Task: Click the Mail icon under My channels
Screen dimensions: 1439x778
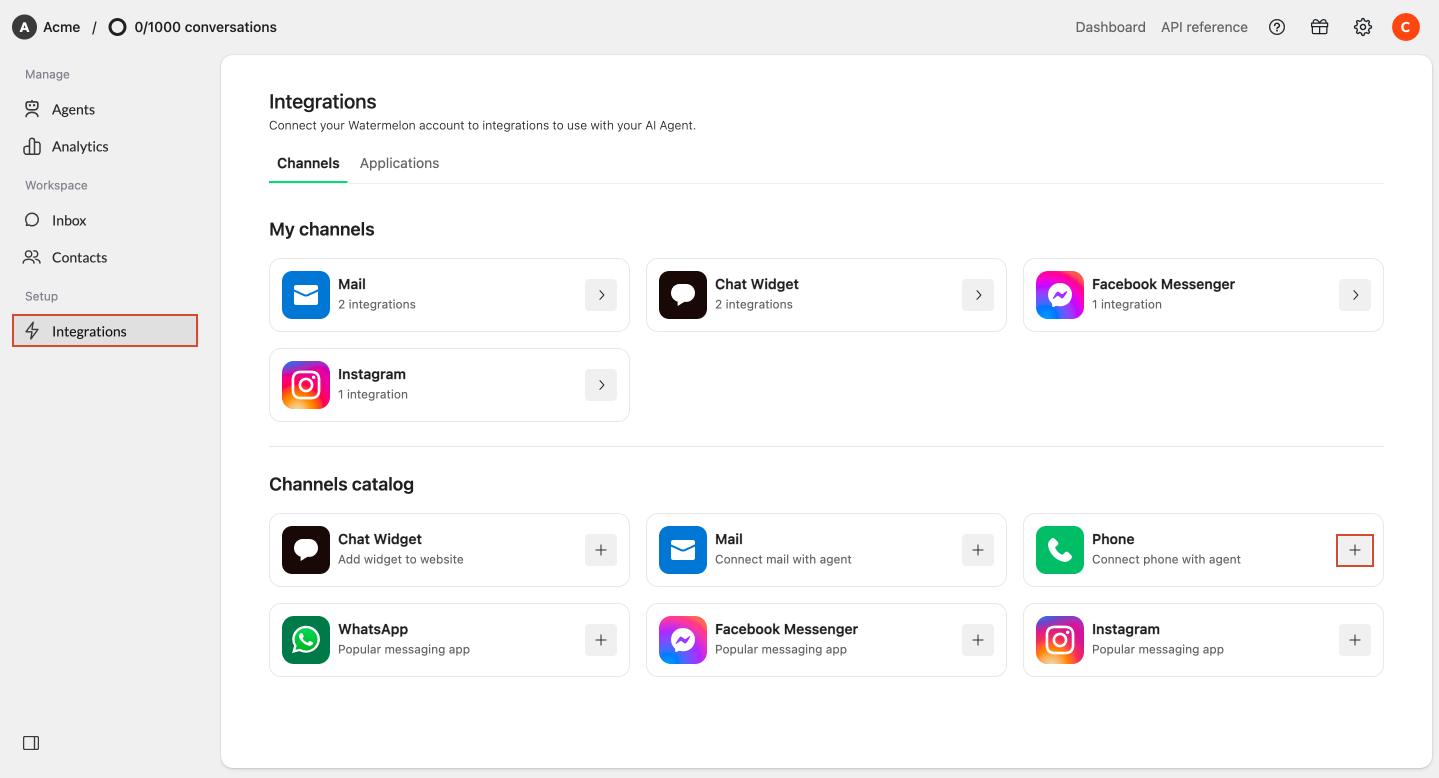Action: [306, 295]
